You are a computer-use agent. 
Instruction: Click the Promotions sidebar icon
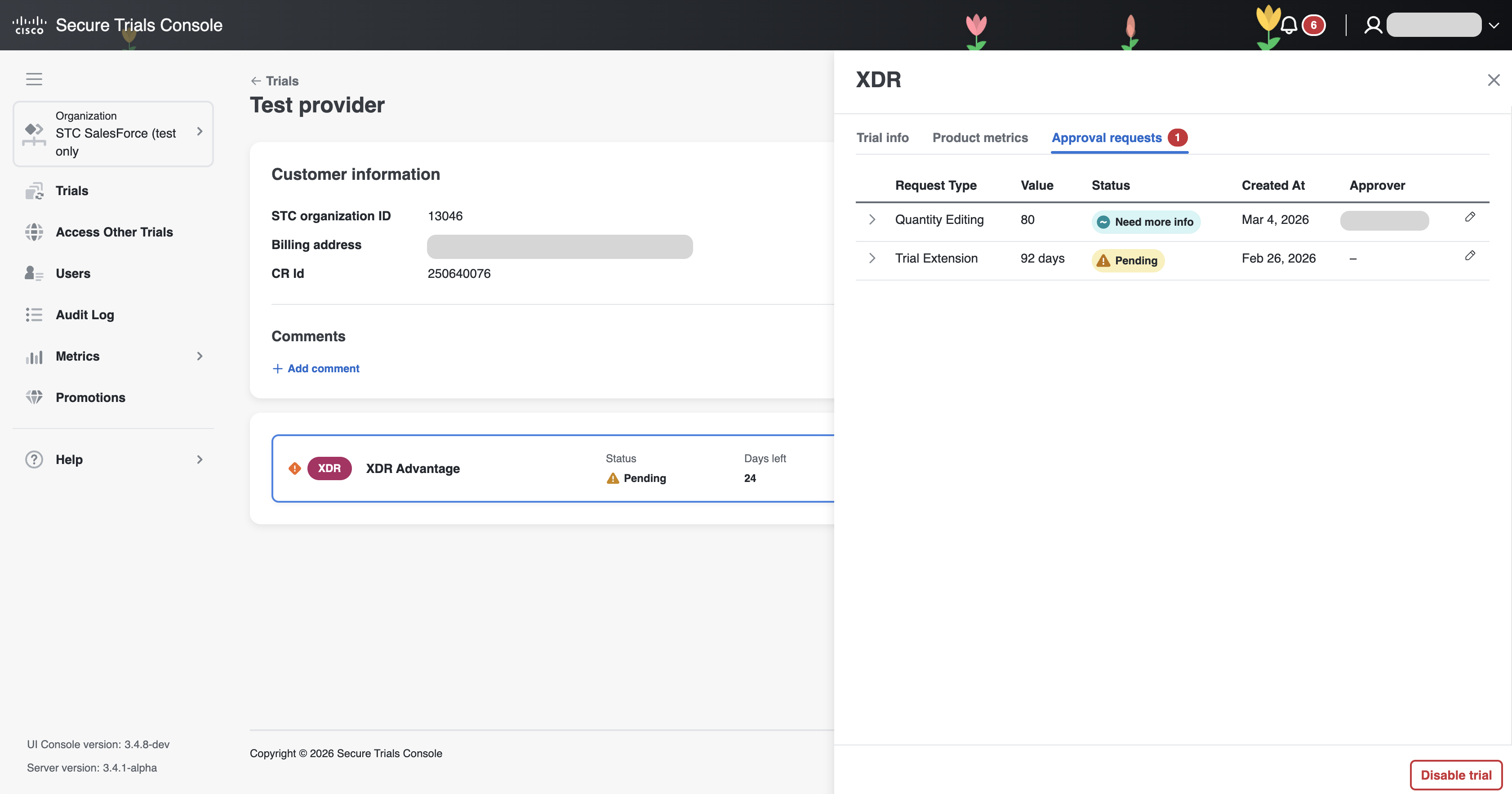34,397
